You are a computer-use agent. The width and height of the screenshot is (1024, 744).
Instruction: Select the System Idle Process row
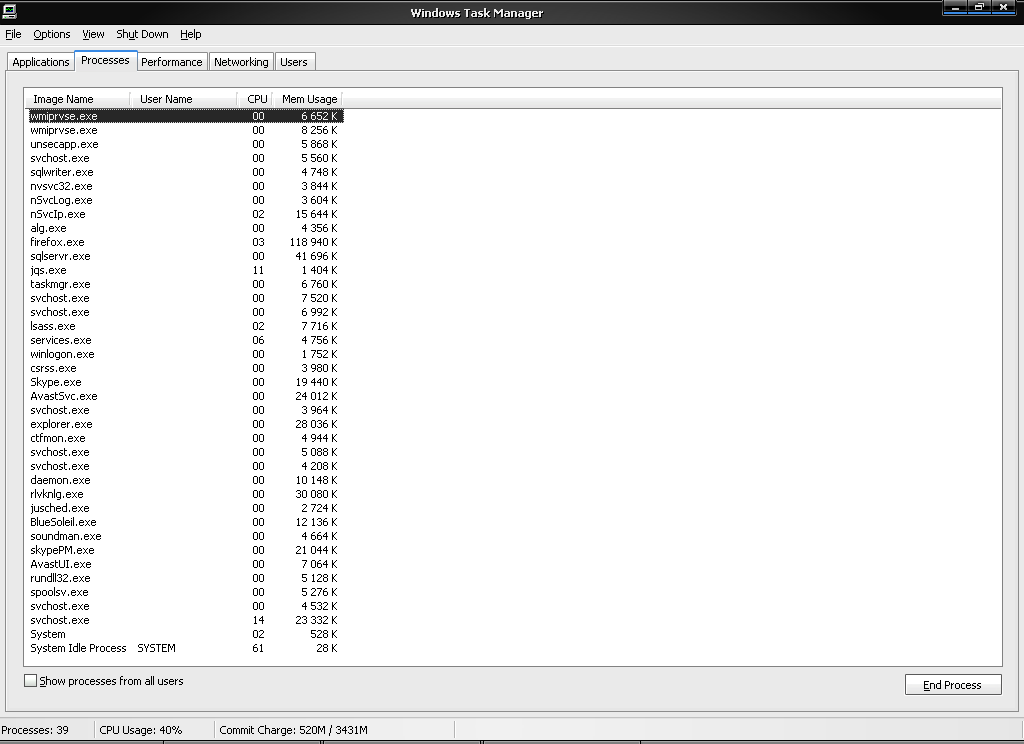tap(78, 648)
